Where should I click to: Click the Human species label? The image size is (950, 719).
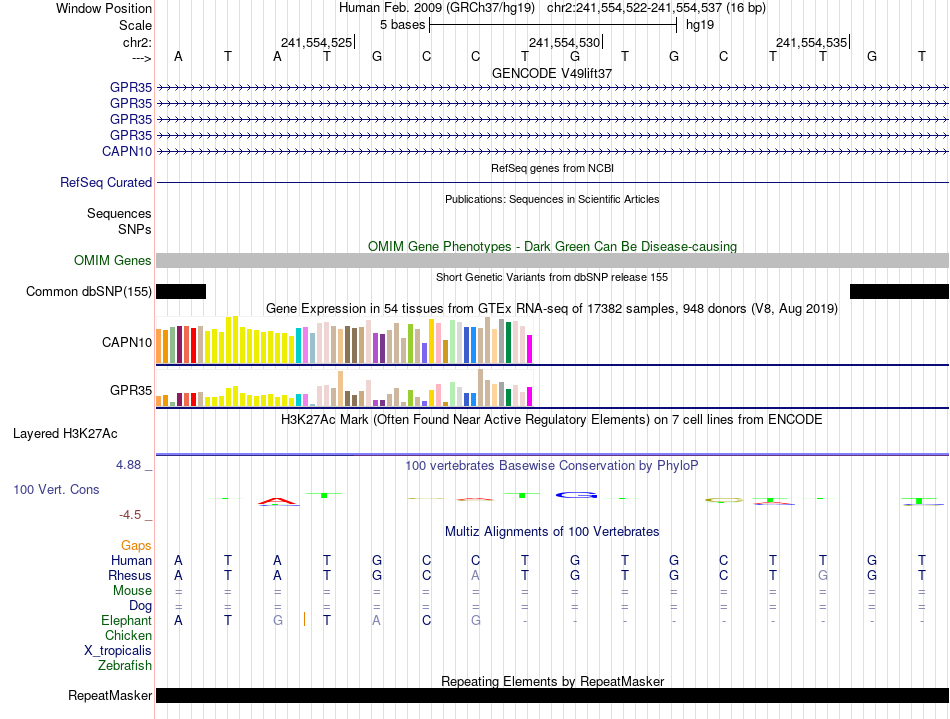pos(131,560)
